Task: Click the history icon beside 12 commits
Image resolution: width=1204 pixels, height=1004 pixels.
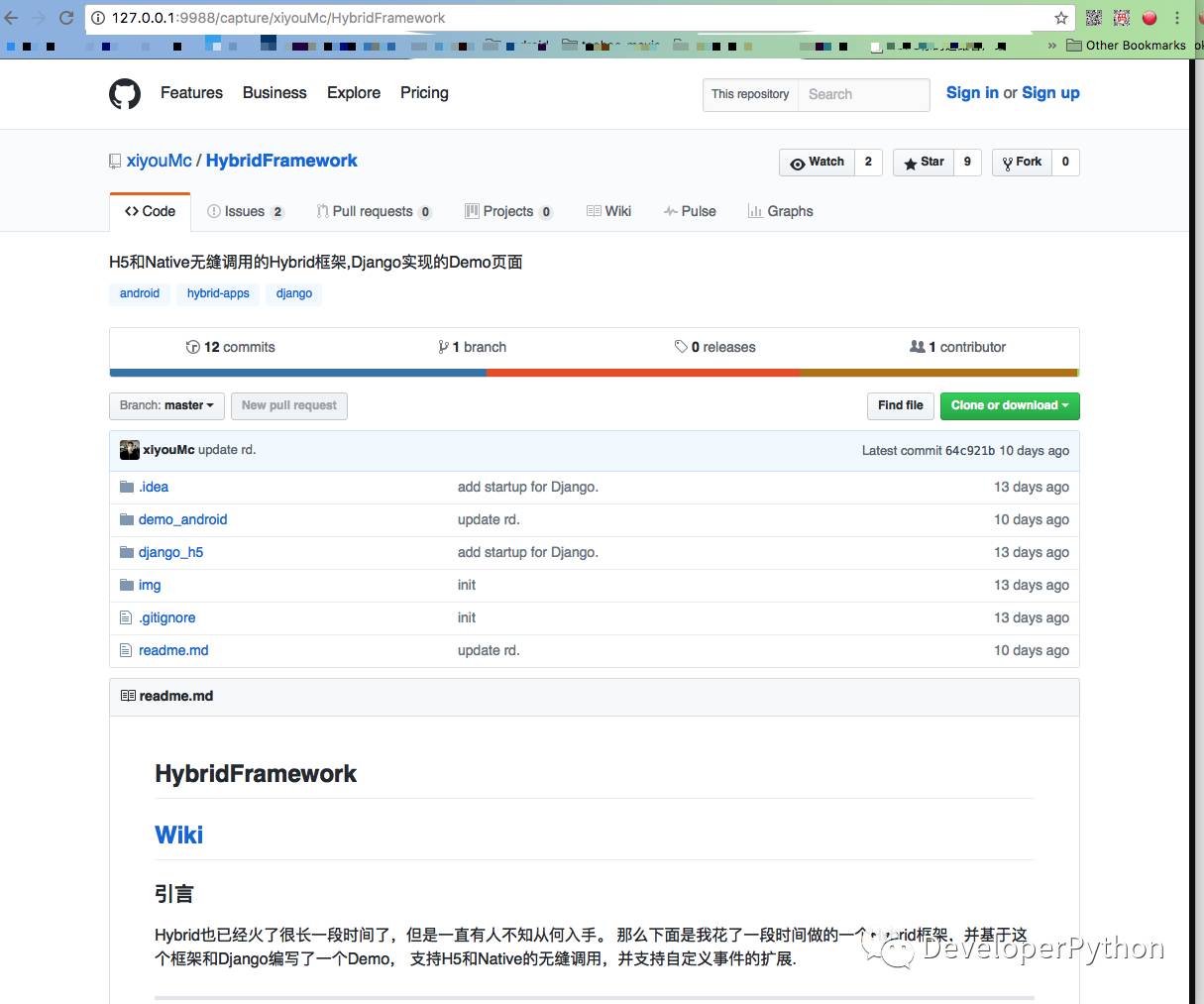Action: click(193, 347)
